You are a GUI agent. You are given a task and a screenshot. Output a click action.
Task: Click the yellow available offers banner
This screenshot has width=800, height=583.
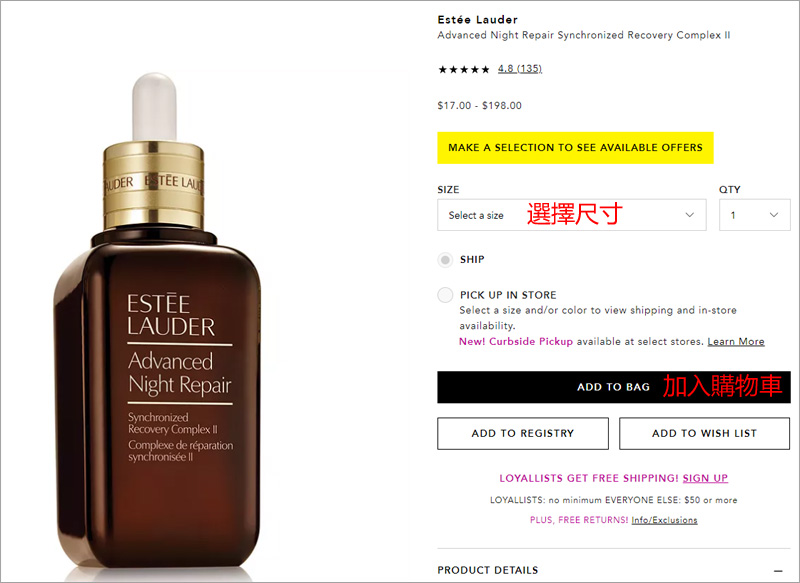click(x=575, y=147)
